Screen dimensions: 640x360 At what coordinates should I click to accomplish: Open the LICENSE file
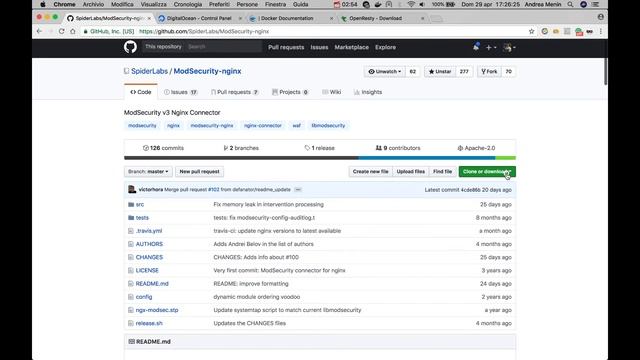pos(147,271)
